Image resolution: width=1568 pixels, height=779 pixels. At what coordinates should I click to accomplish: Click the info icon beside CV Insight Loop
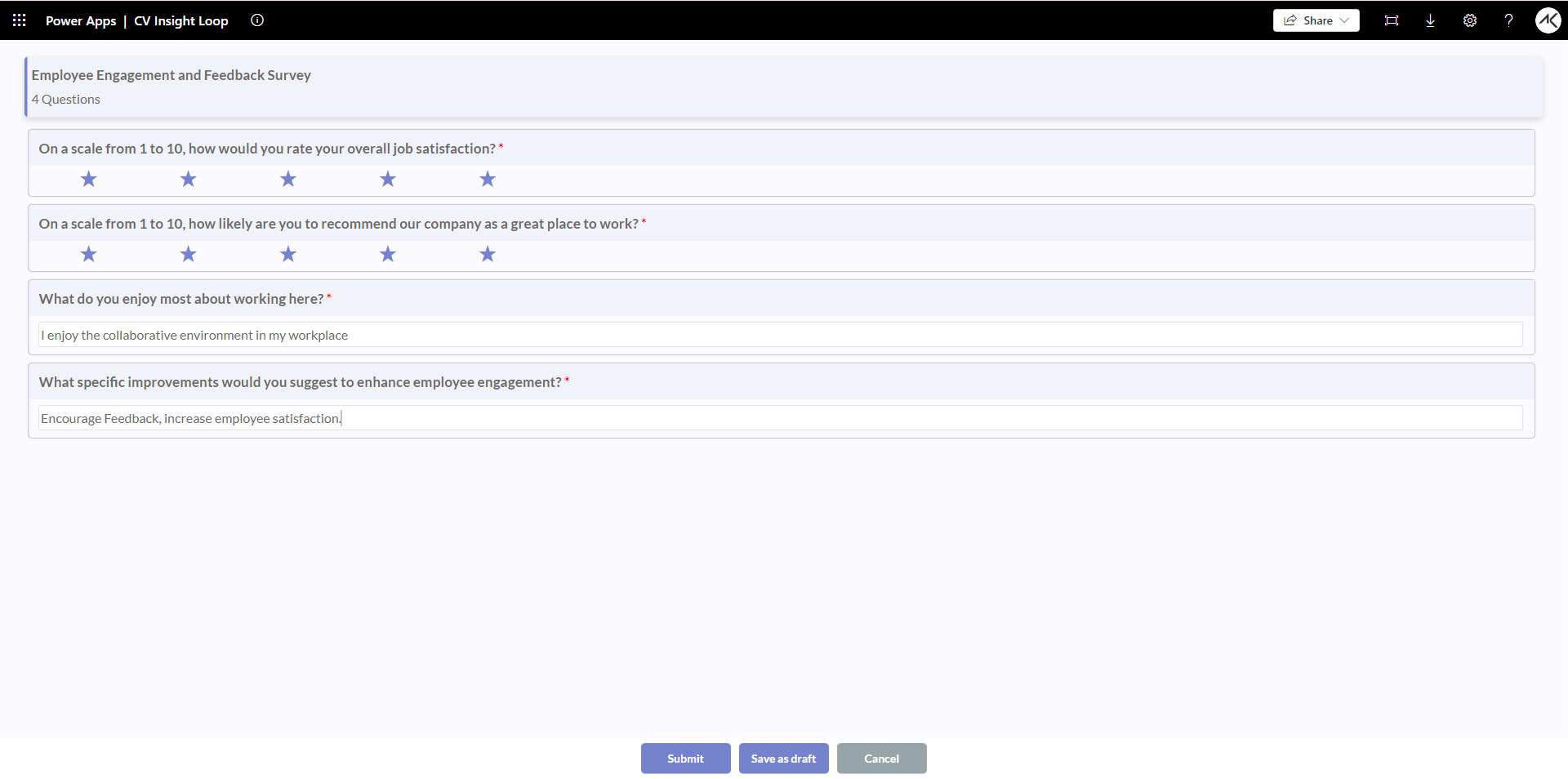coord(257,20)
